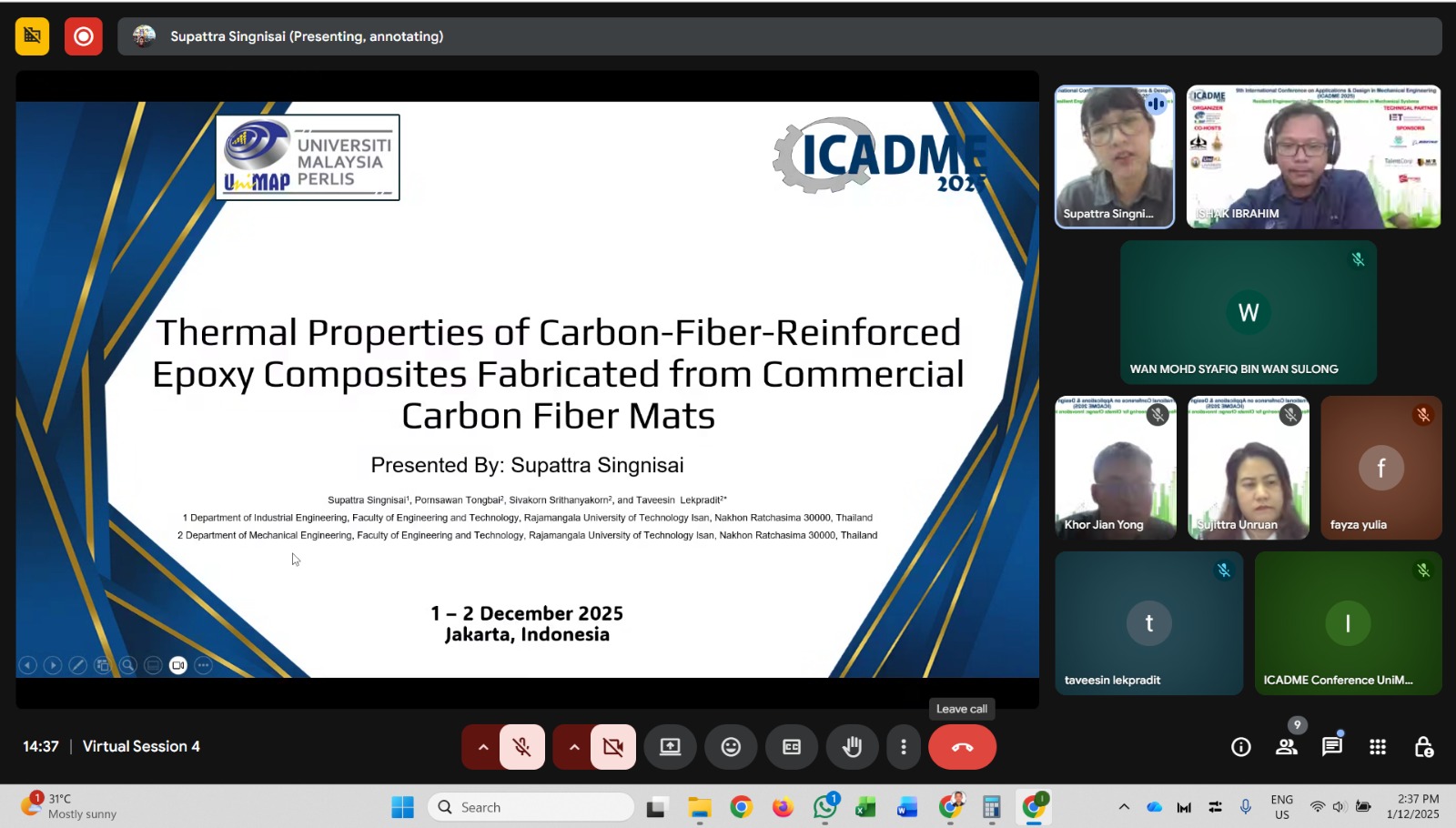The width and height of the screenshot is (1456, 828).
Task: Show hidden icons in system tray
Action: (x=1124, y=807)
